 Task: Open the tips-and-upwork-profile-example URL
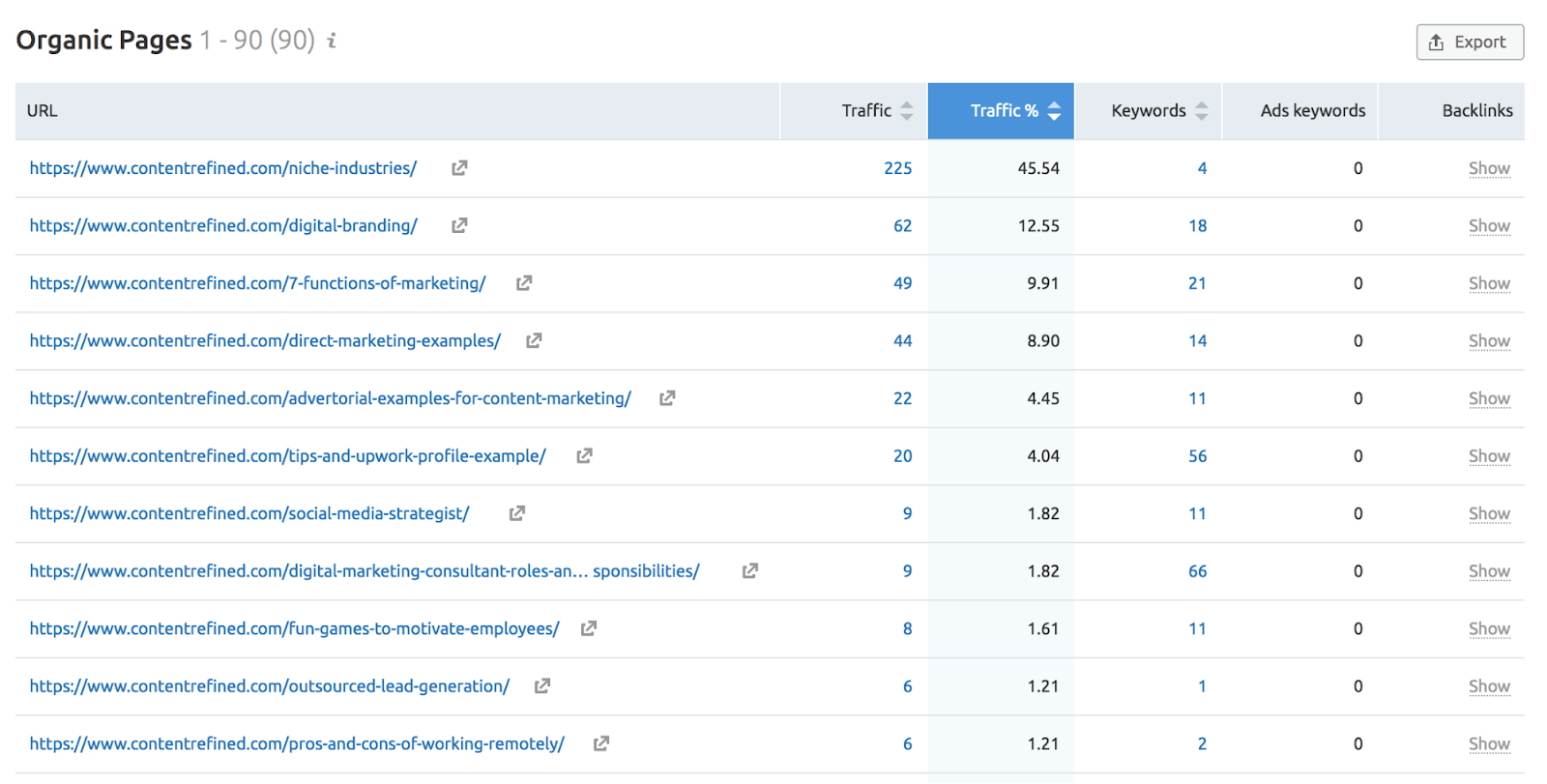click(x=287, y=456)
